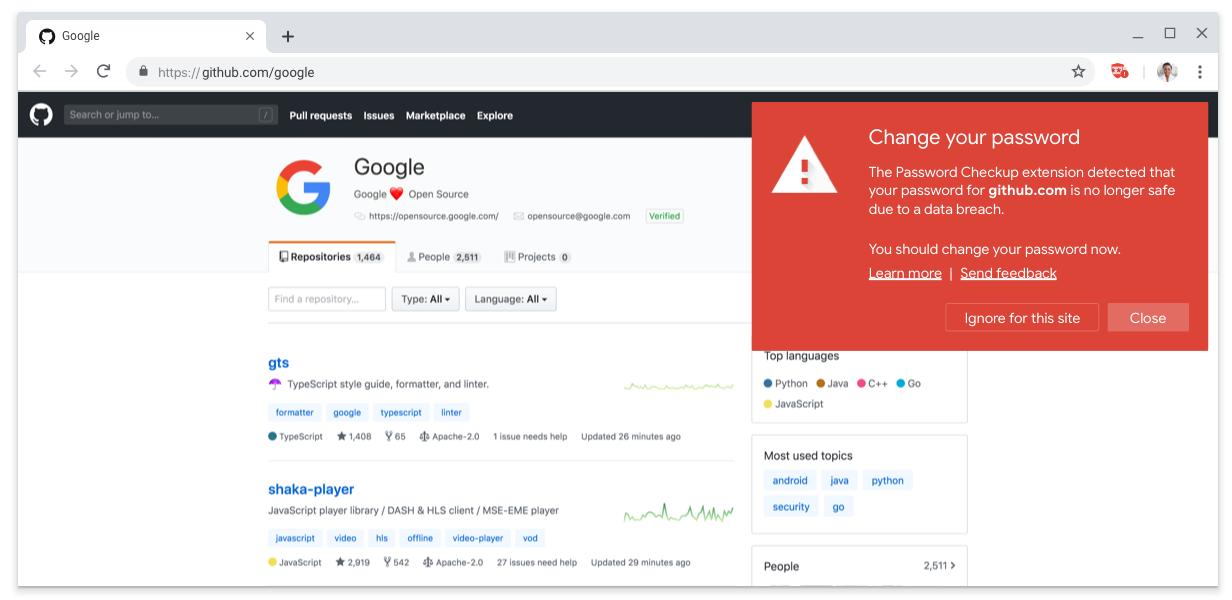Reload the page with refresh icon
Screen dimensions: 1232x600
[103, 72]
